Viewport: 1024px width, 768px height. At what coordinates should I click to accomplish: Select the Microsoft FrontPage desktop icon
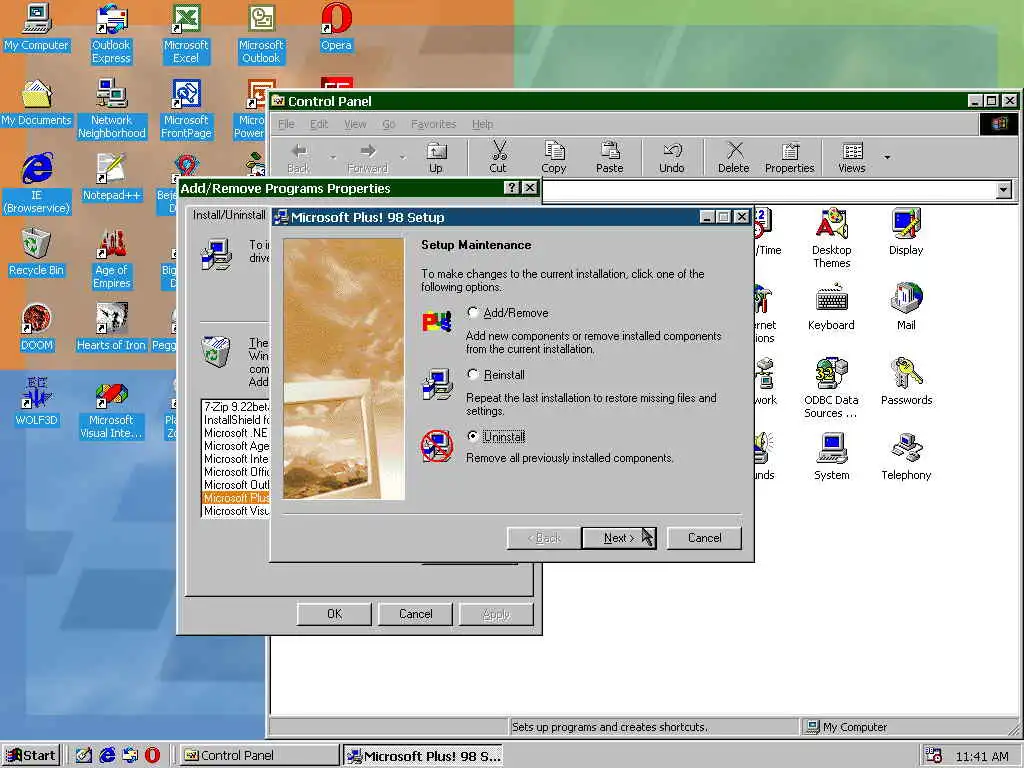[x=186, y=109]
